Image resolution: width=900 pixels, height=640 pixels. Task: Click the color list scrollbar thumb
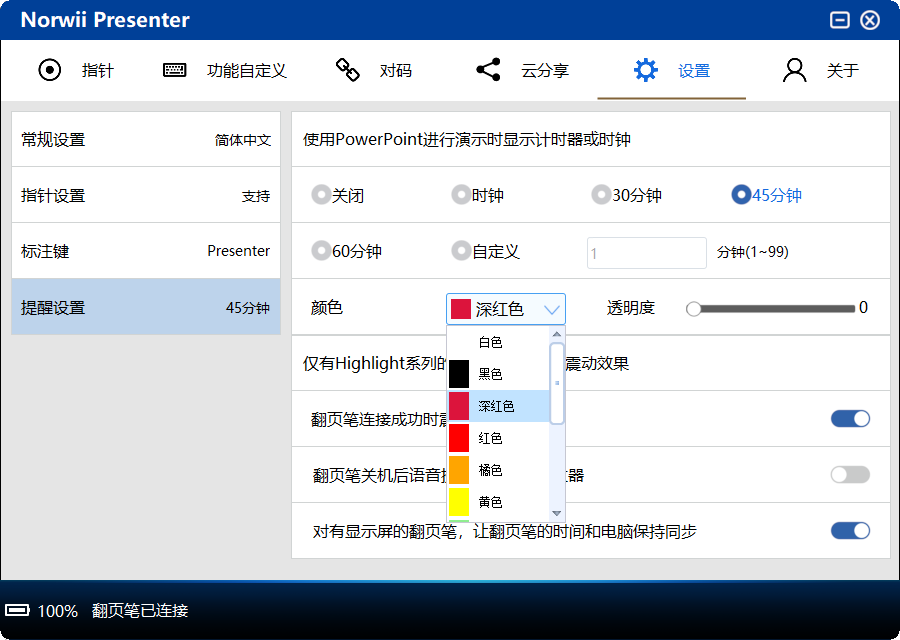(x=557, y=383)
